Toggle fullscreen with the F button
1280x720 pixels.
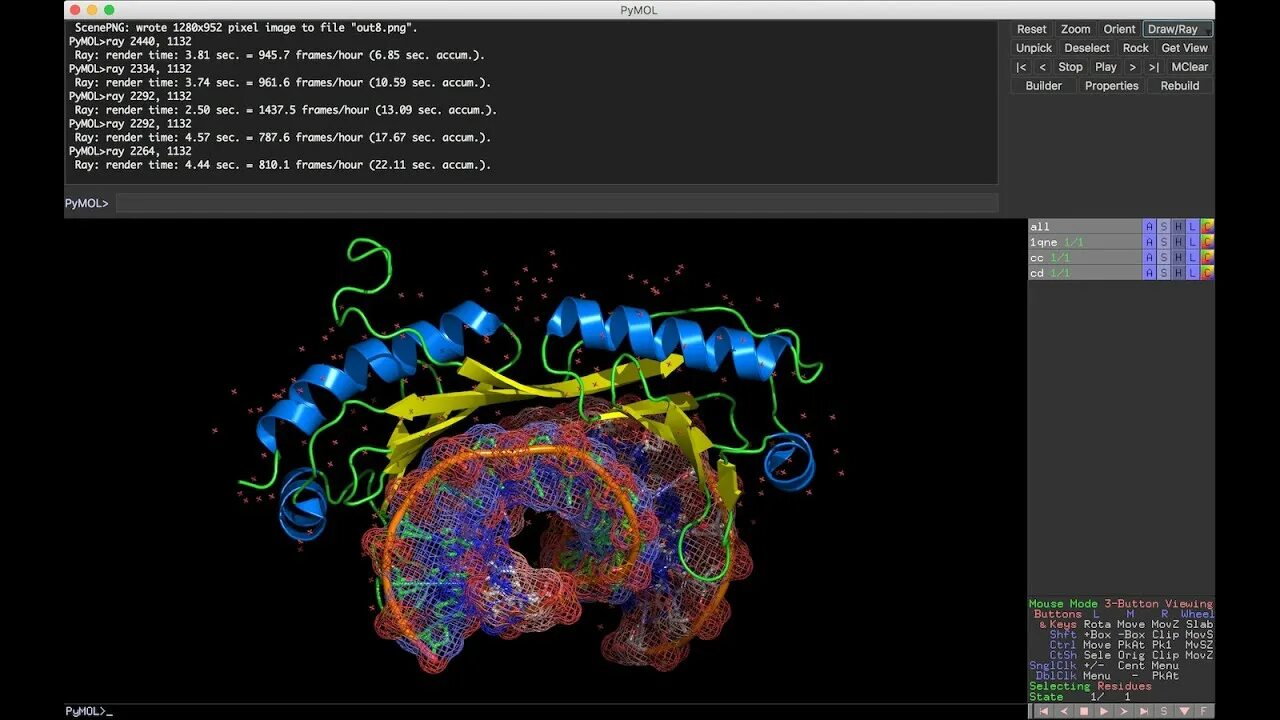click(1204, 711)
